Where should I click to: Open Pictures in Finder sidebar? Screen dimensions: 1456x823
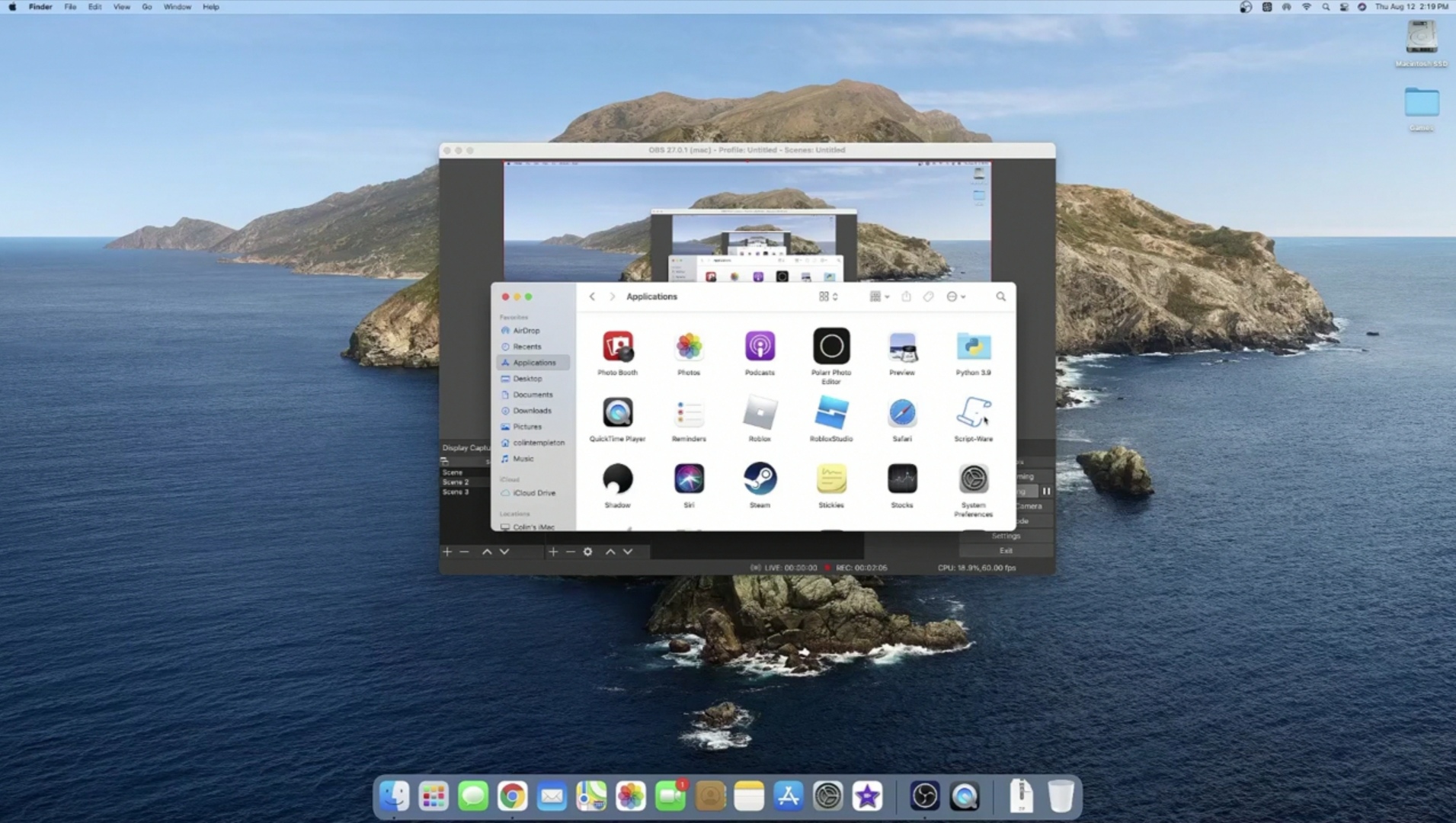click(527, 427)
